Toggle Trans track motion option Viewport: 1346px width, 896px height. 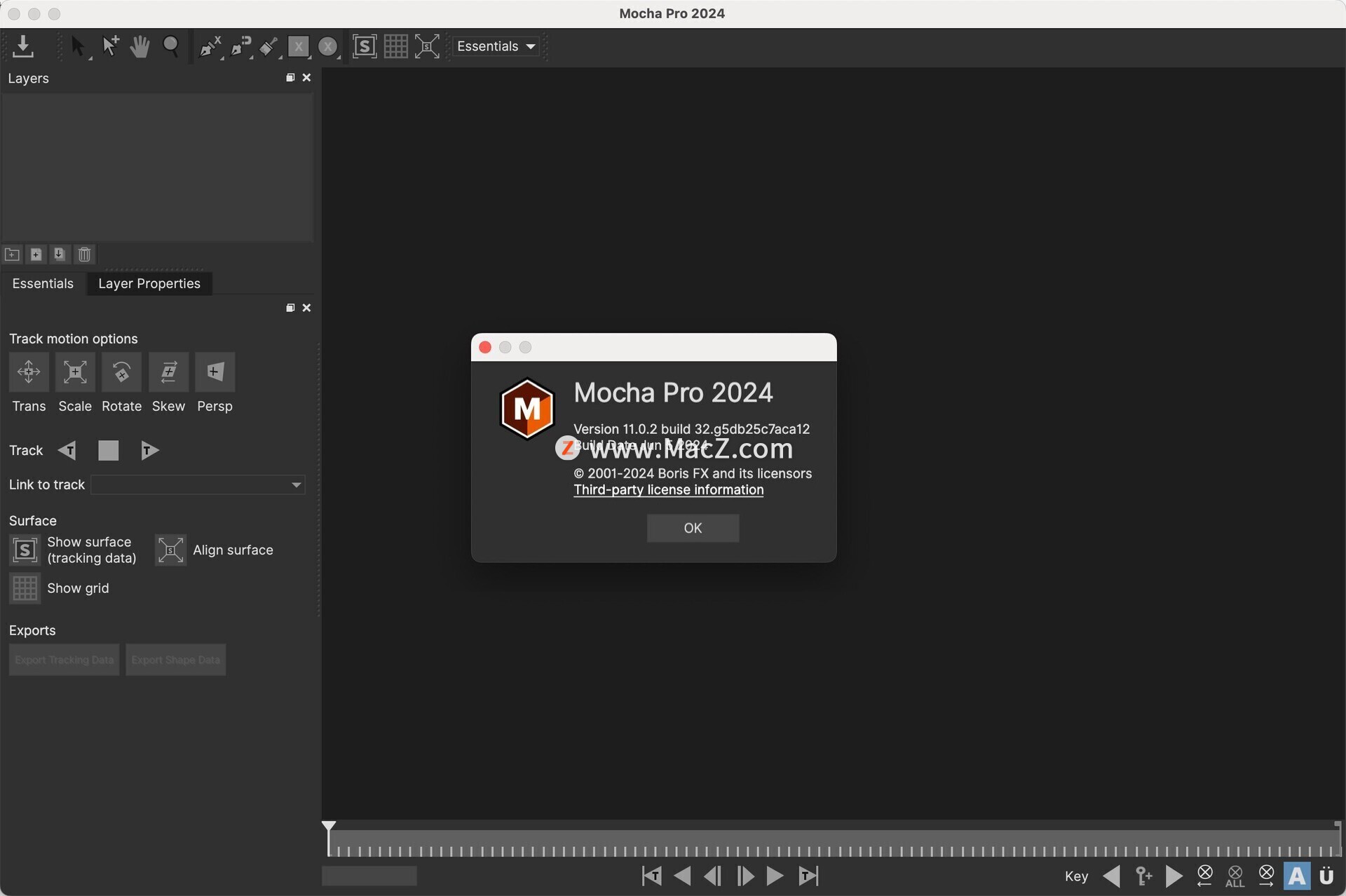[x=29, y=372]
